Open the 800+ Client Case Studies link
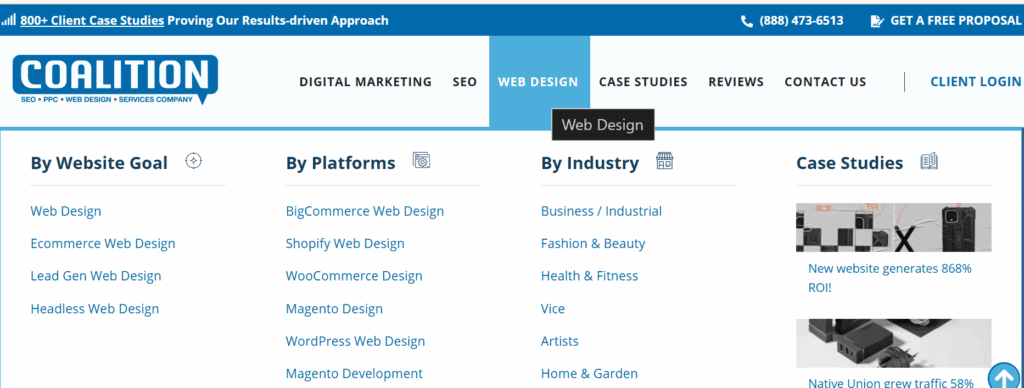The width and height of the screenshot is (1024, 388). pos(91,20)
